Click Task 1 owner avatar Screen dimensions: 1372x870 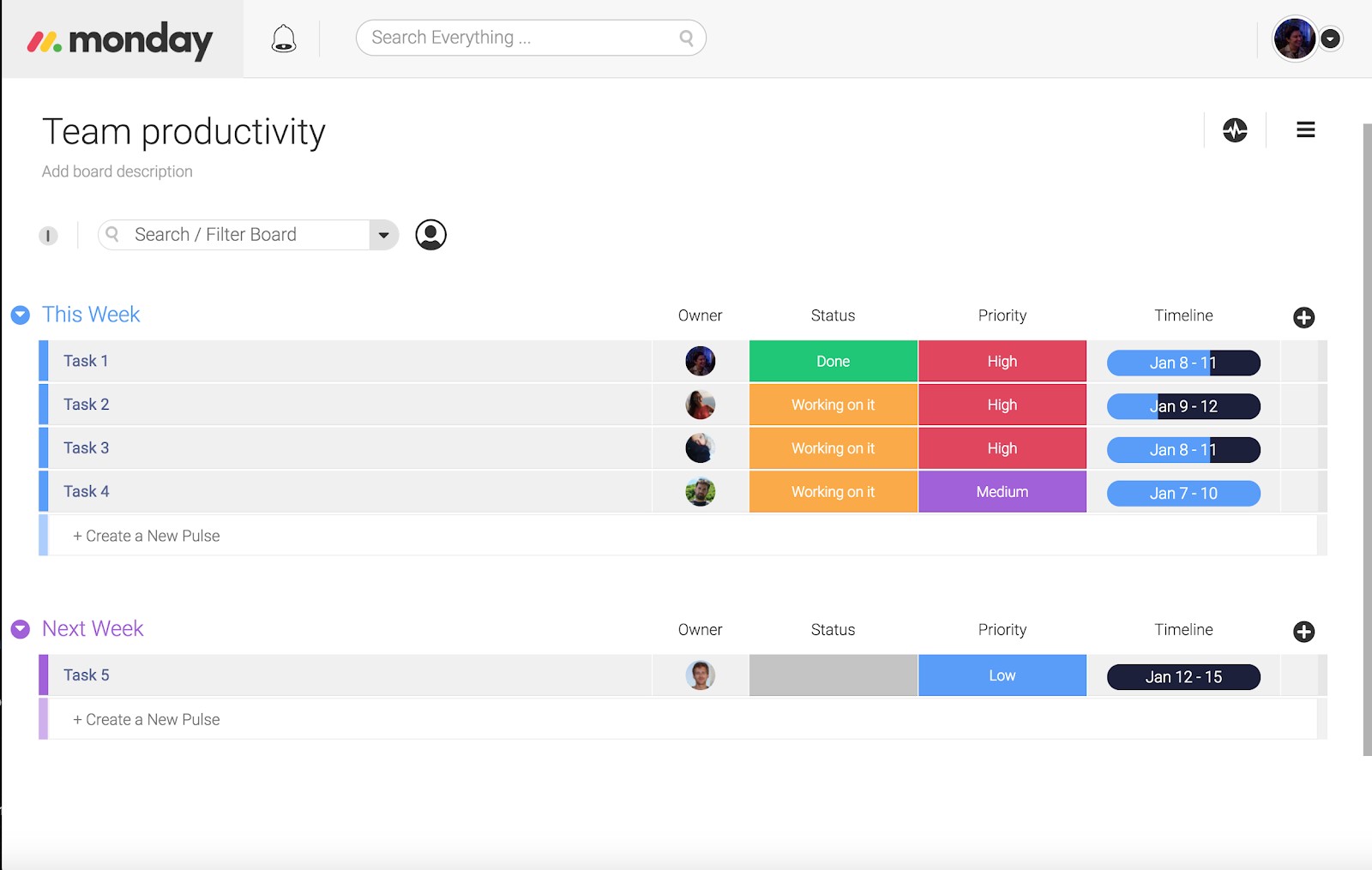pos(701,361)
